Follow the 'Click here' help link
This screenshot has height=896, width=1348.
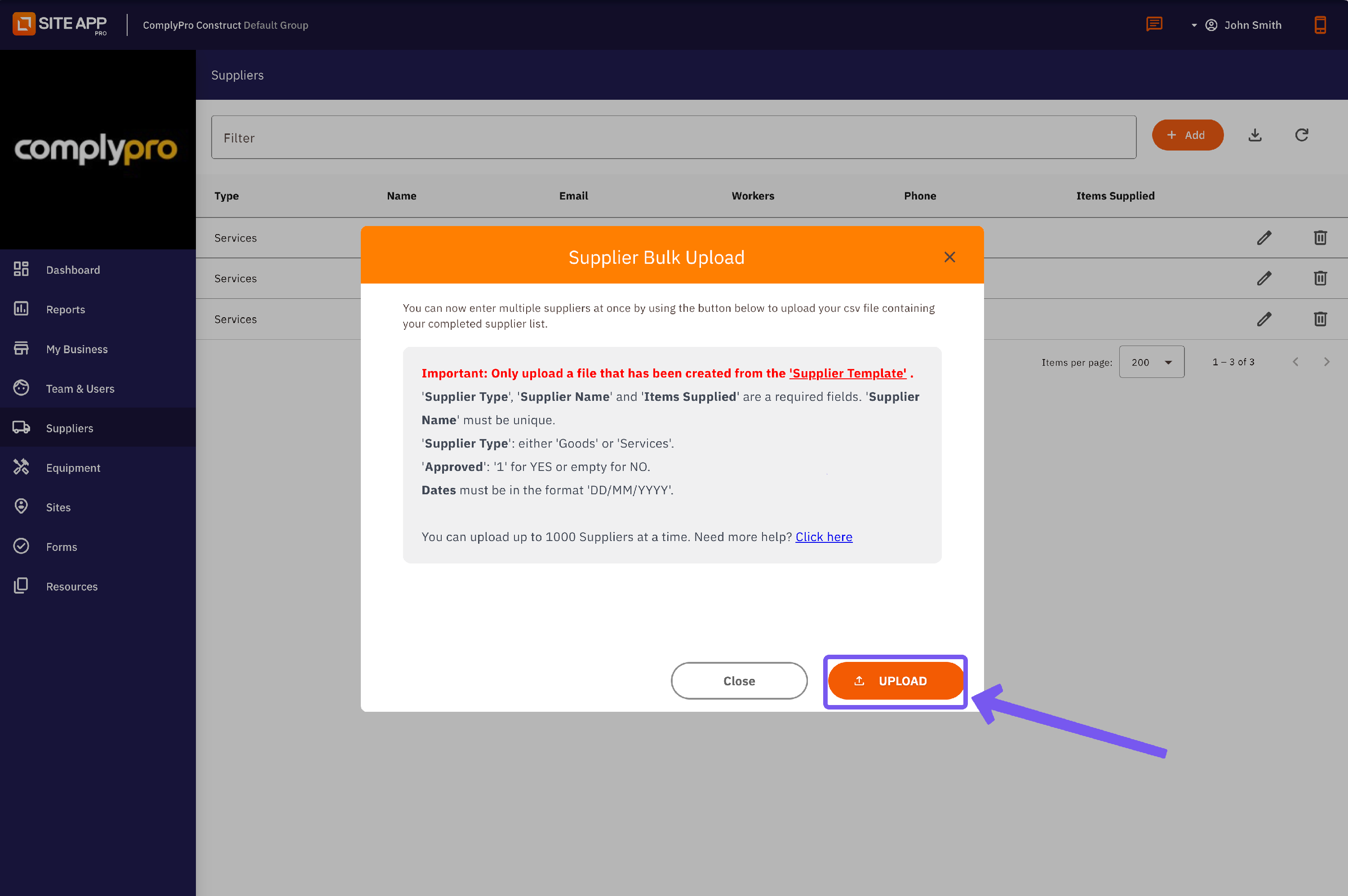pyautogui.click(x=824, y=537)
